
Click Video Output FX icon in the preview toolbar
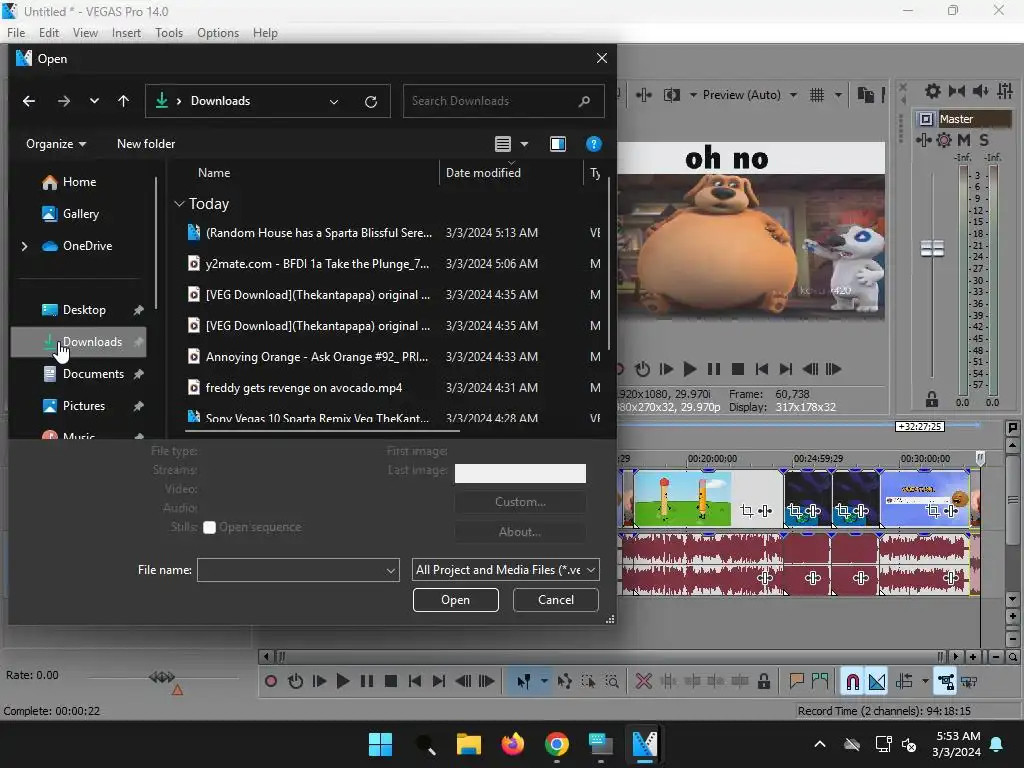[643, 95]
